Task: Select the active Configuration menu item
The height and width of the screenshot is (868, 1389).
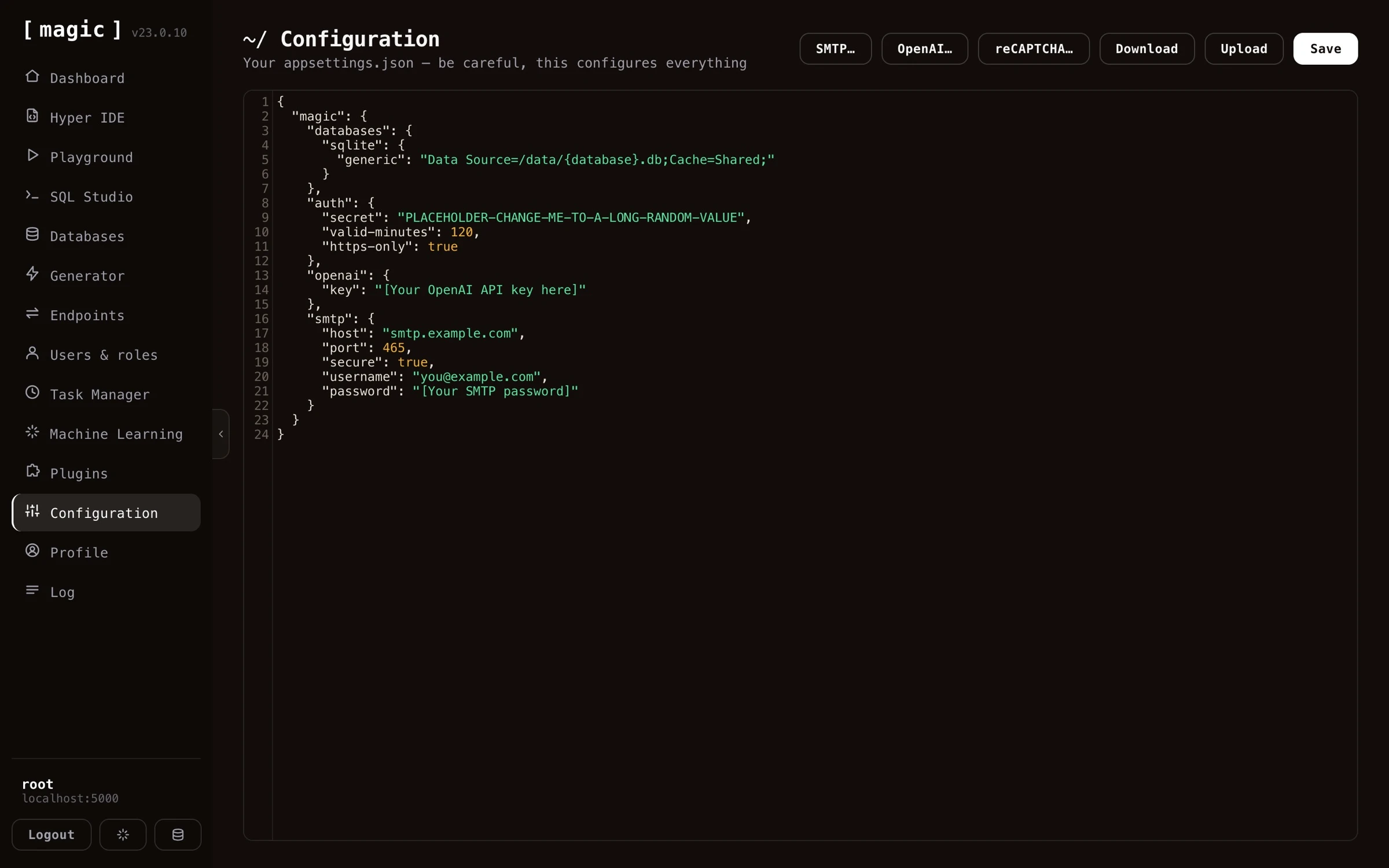Action: pyautogui.click(x=106, y=513)
